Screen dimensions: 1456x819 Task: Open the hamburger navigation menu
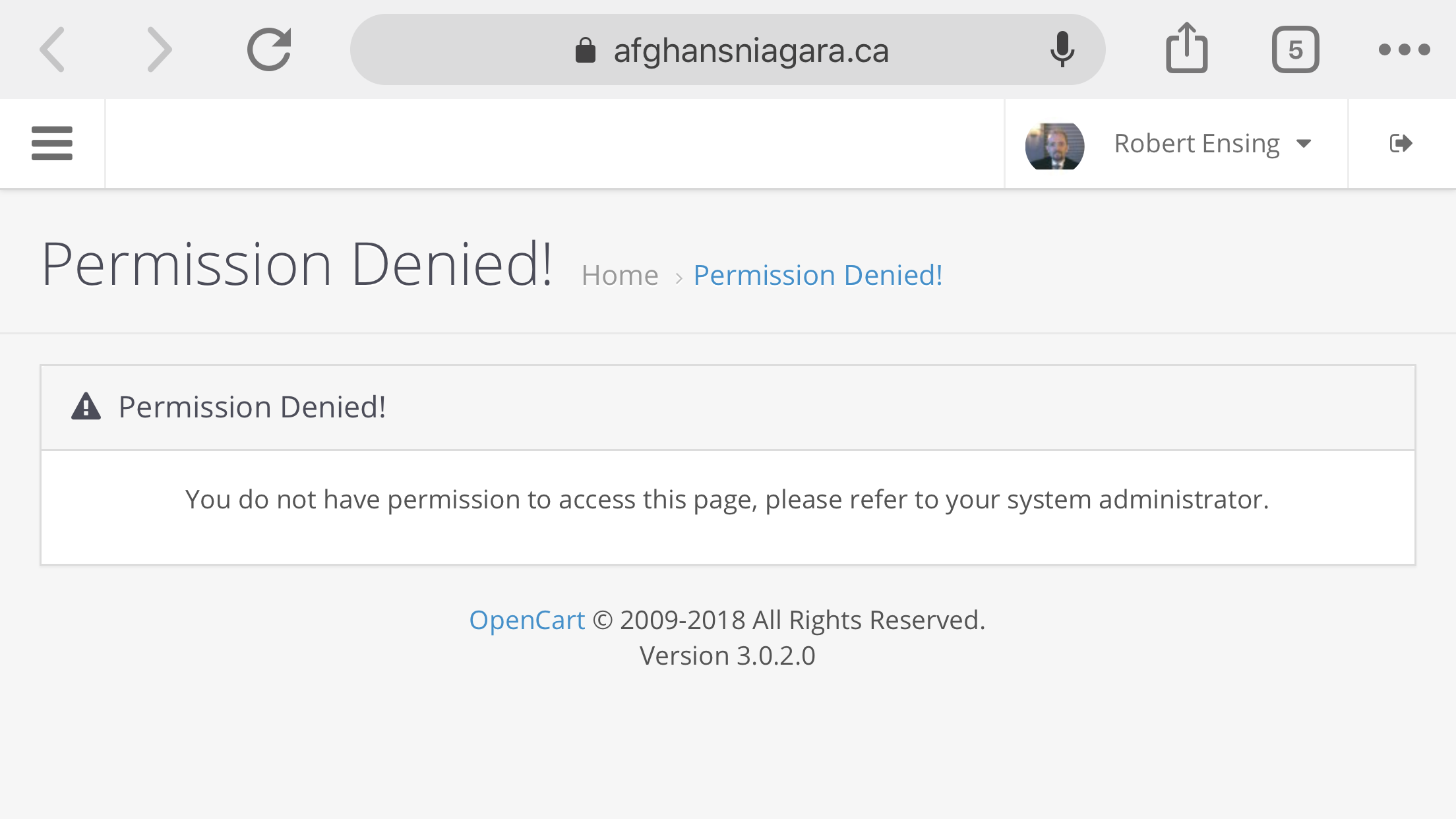point(52,143)
